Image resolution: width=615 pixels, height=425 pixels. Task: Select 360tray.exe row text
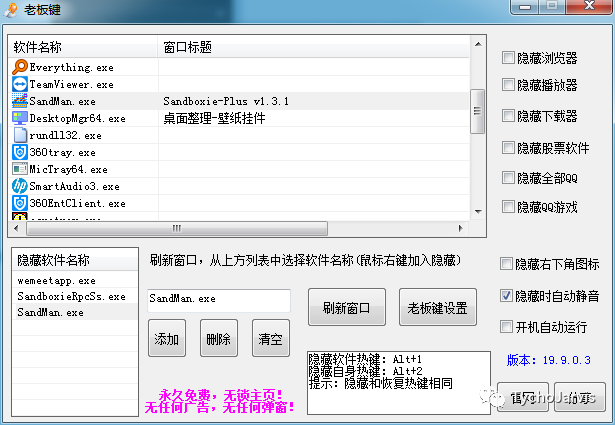tap(62, 152)
